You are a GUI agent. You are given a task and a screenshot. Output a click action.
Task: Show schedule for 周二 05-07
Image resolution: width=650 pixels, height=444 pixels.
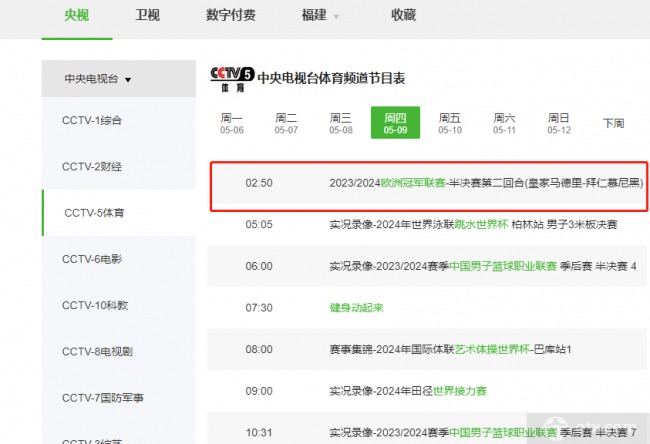(286, 123)
